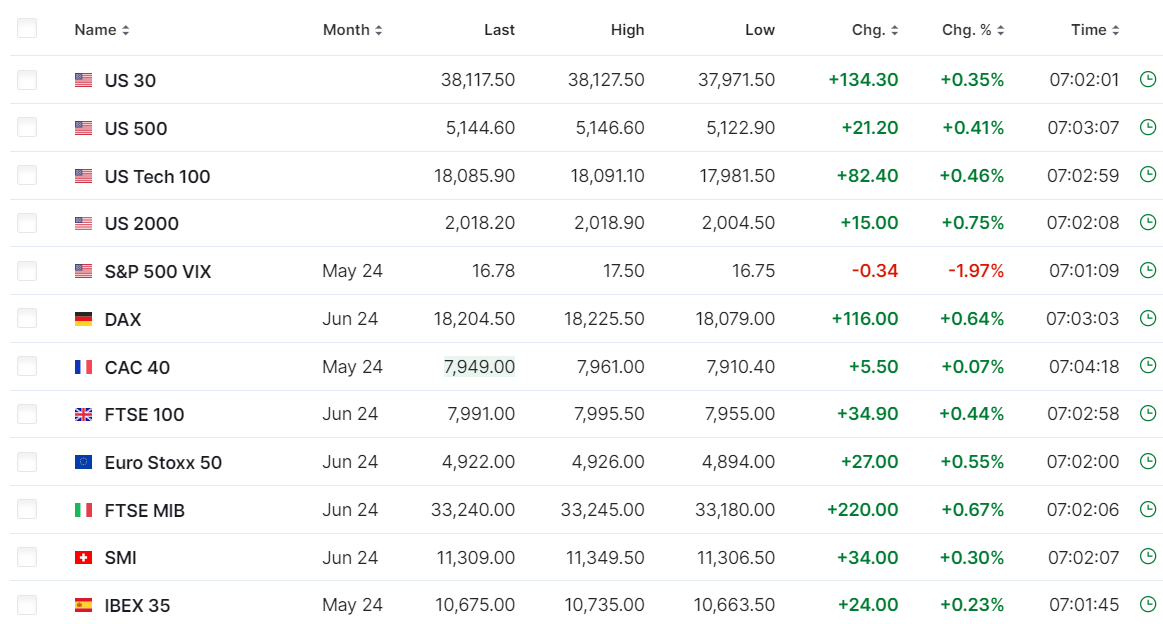Go to the Euro Stoxx 50 page

(x=163, y=462)
